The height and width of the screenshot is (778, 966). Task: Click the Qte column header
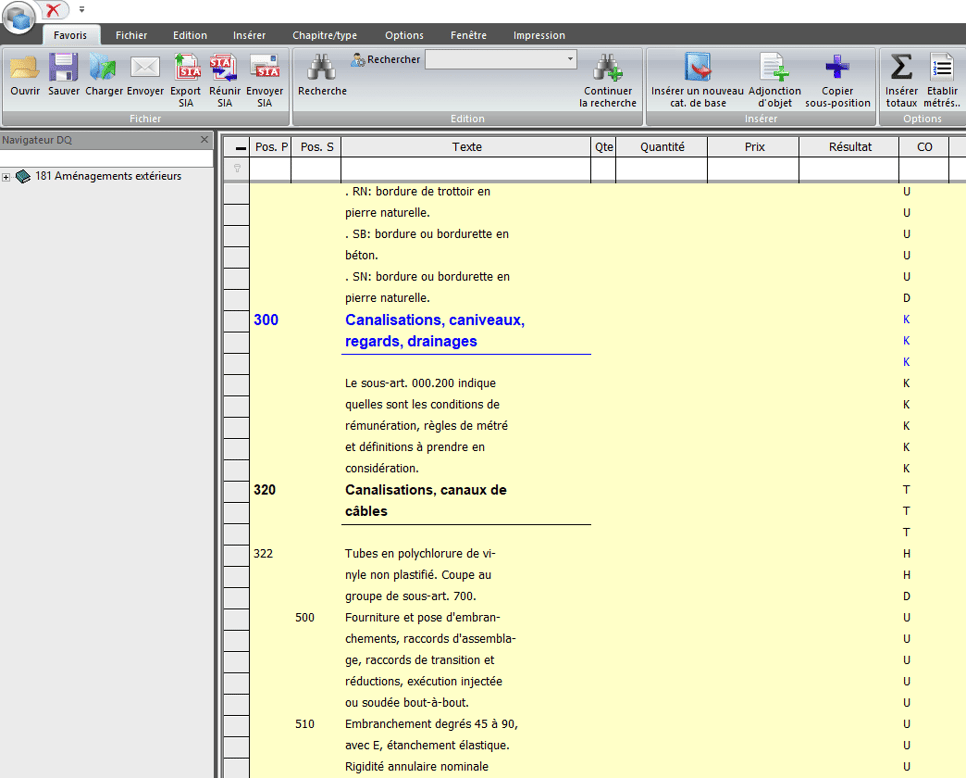(x=604, y=147)
